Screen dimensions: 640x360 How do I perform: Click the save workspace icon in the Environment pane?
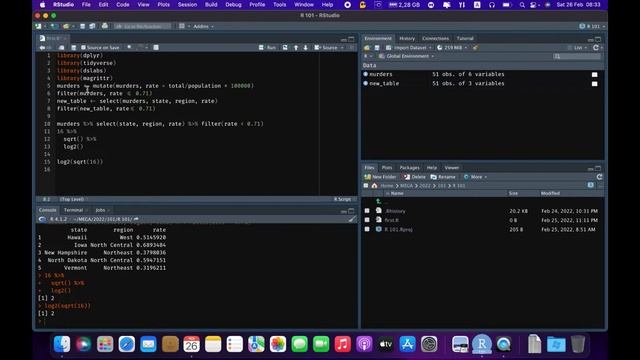click(377, 48)
